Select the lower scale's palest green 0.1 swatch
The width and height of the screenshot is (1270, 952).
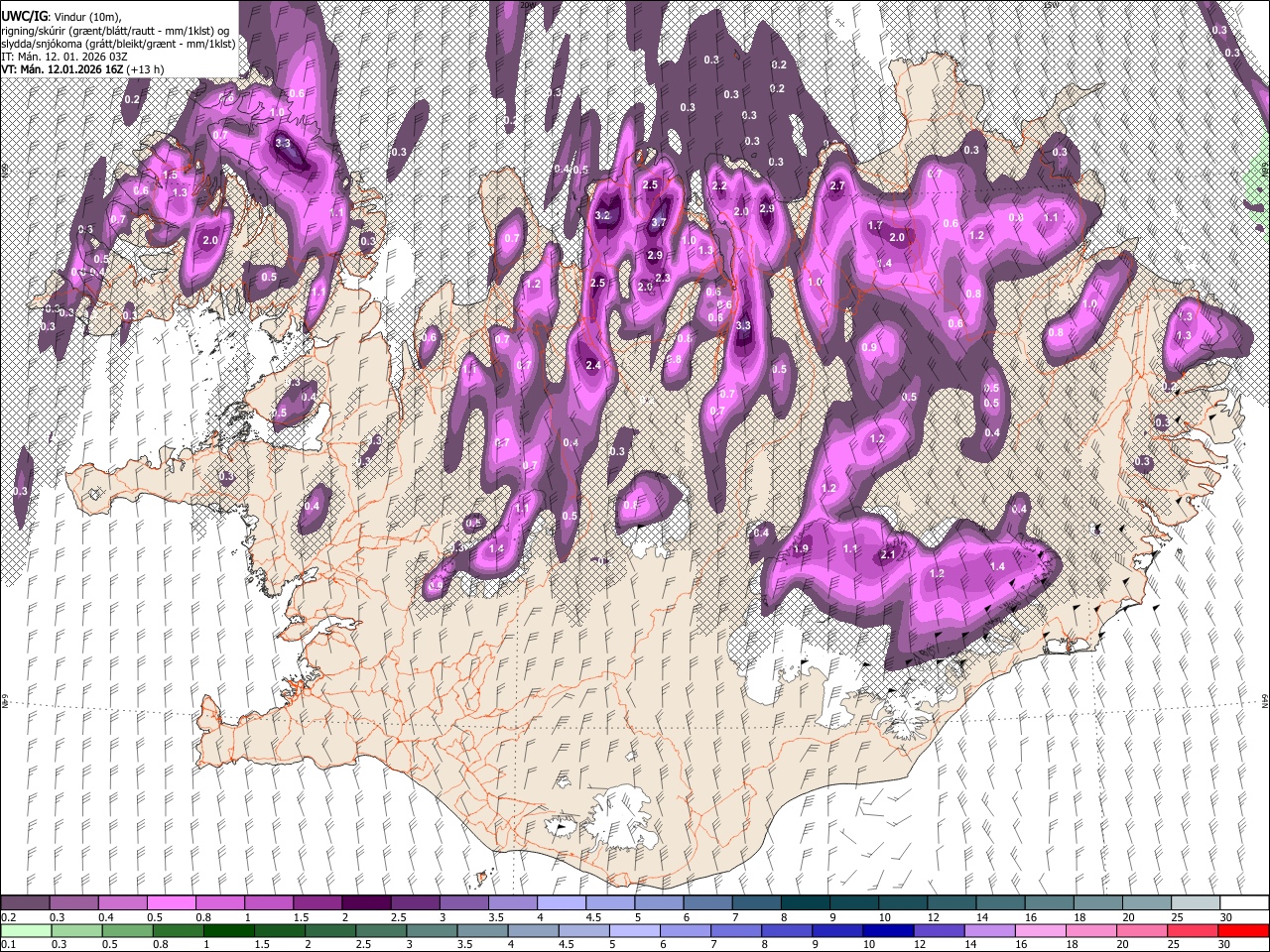[x=26, y=930]
